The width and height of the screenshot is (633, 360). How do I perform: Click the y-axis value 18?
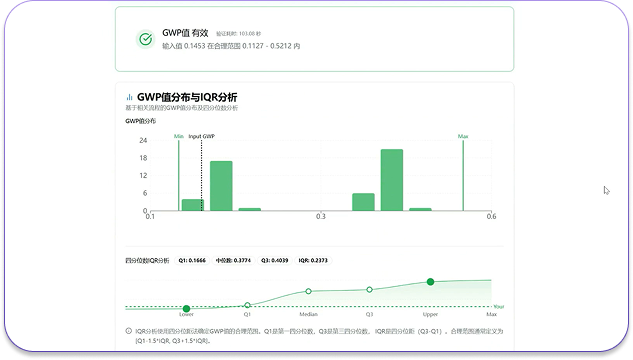coord(143,158)
